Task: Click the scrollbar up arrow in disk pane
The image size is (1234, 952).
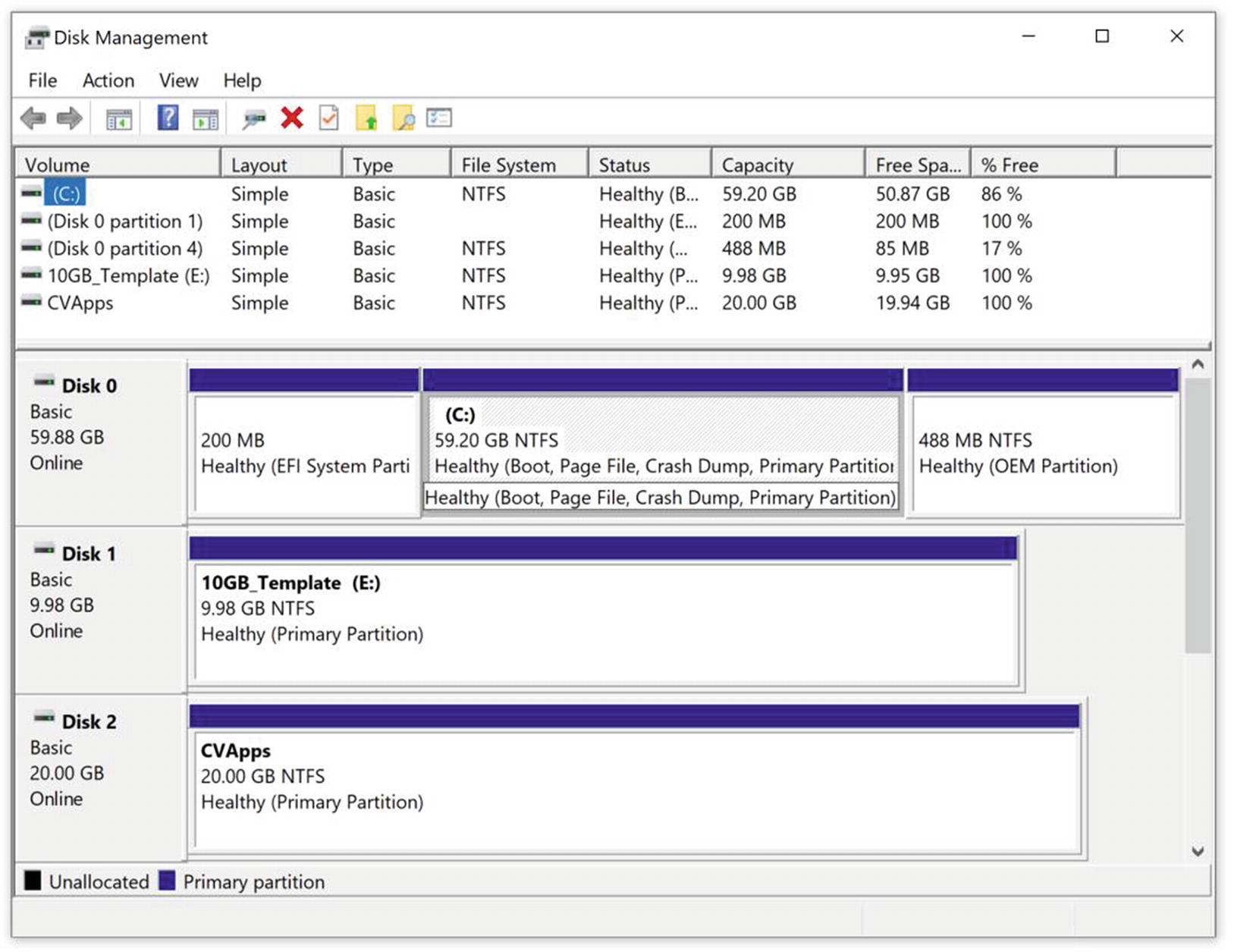Action: (x=1198, y=365)
